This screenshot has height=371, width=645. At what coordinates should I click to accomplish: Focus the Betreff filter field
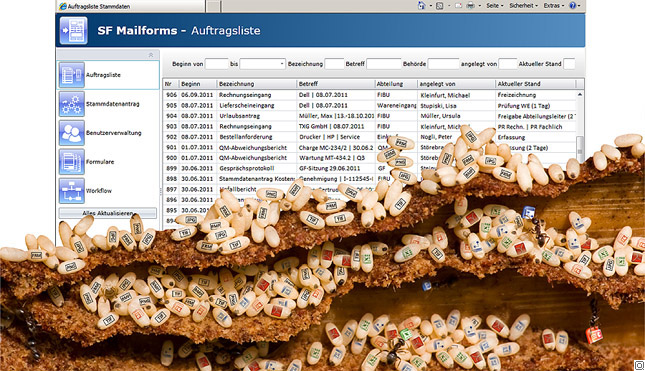click(x=383, y=64)
